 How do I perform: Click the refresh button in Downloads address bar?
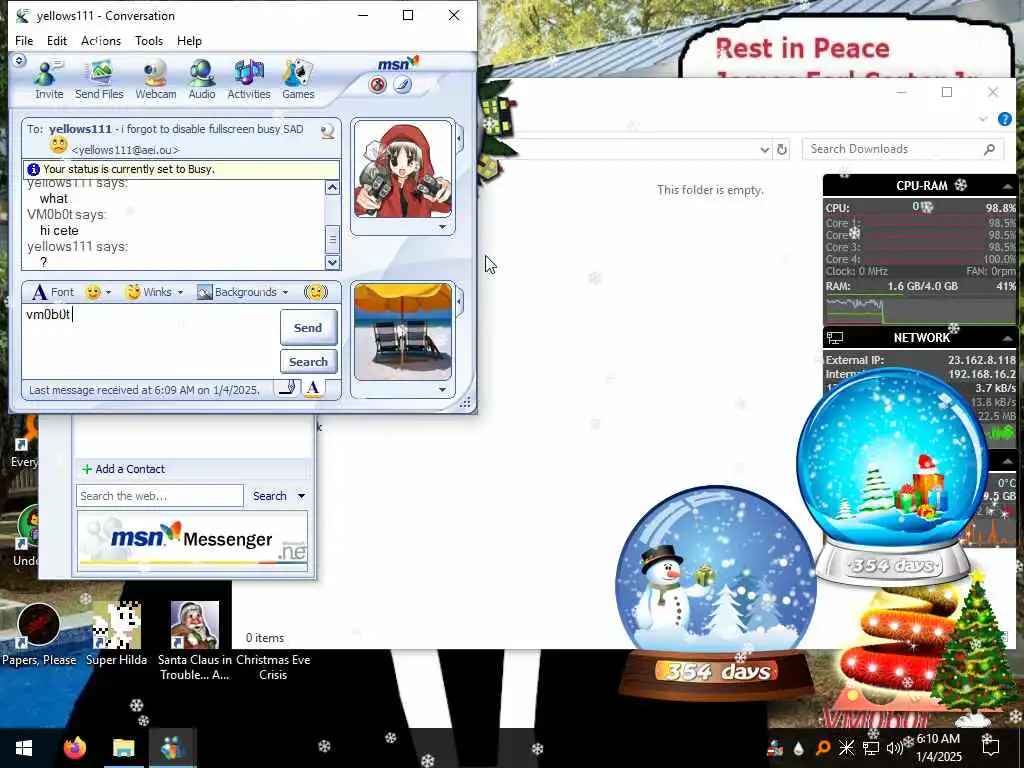(x=782, y=150)
